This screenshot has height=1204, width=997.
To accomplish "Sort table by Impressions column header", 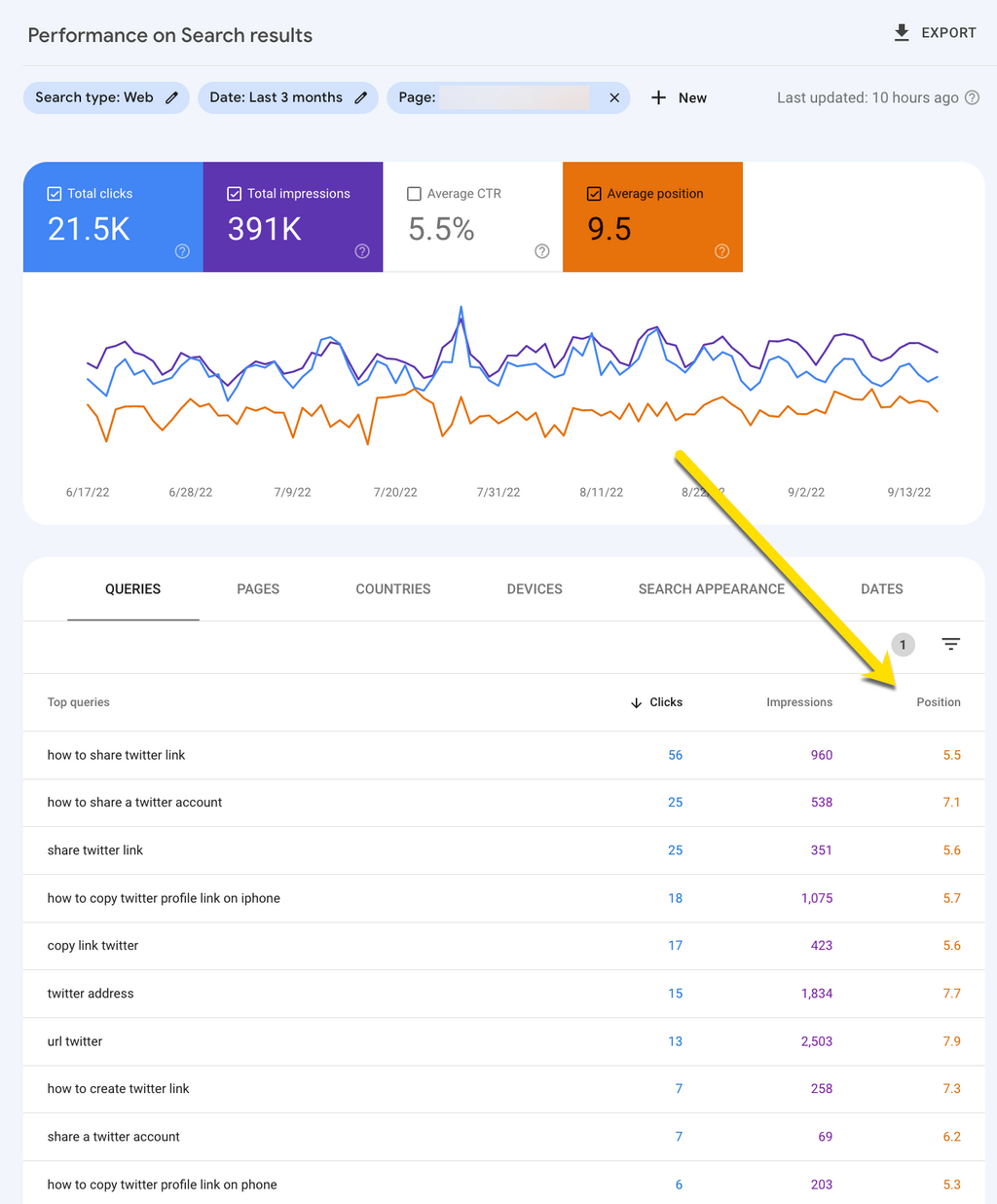I will tap(798, 702).
